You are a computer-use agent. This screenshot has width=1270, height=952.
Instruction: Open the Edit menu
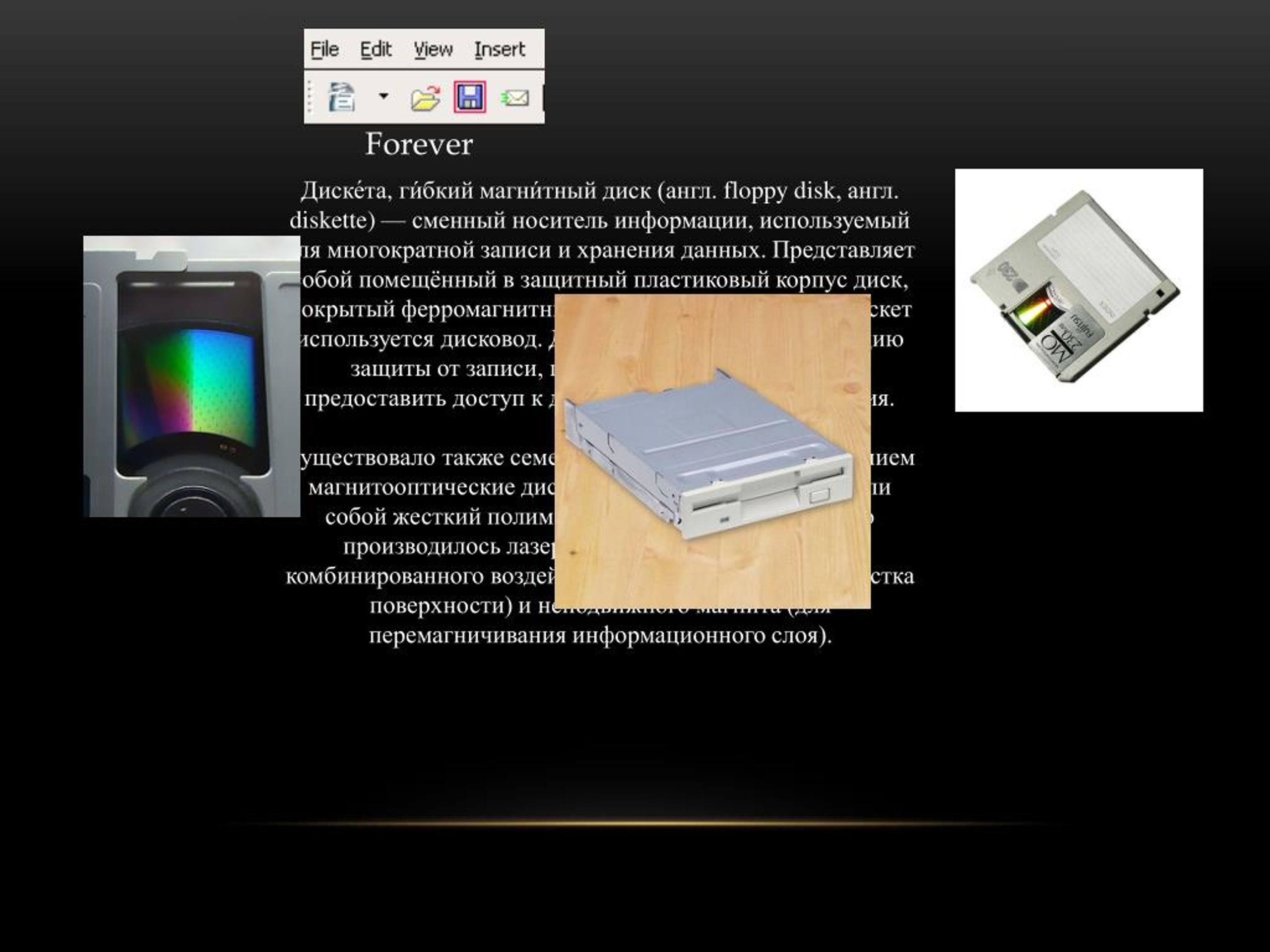coord(376,50)
